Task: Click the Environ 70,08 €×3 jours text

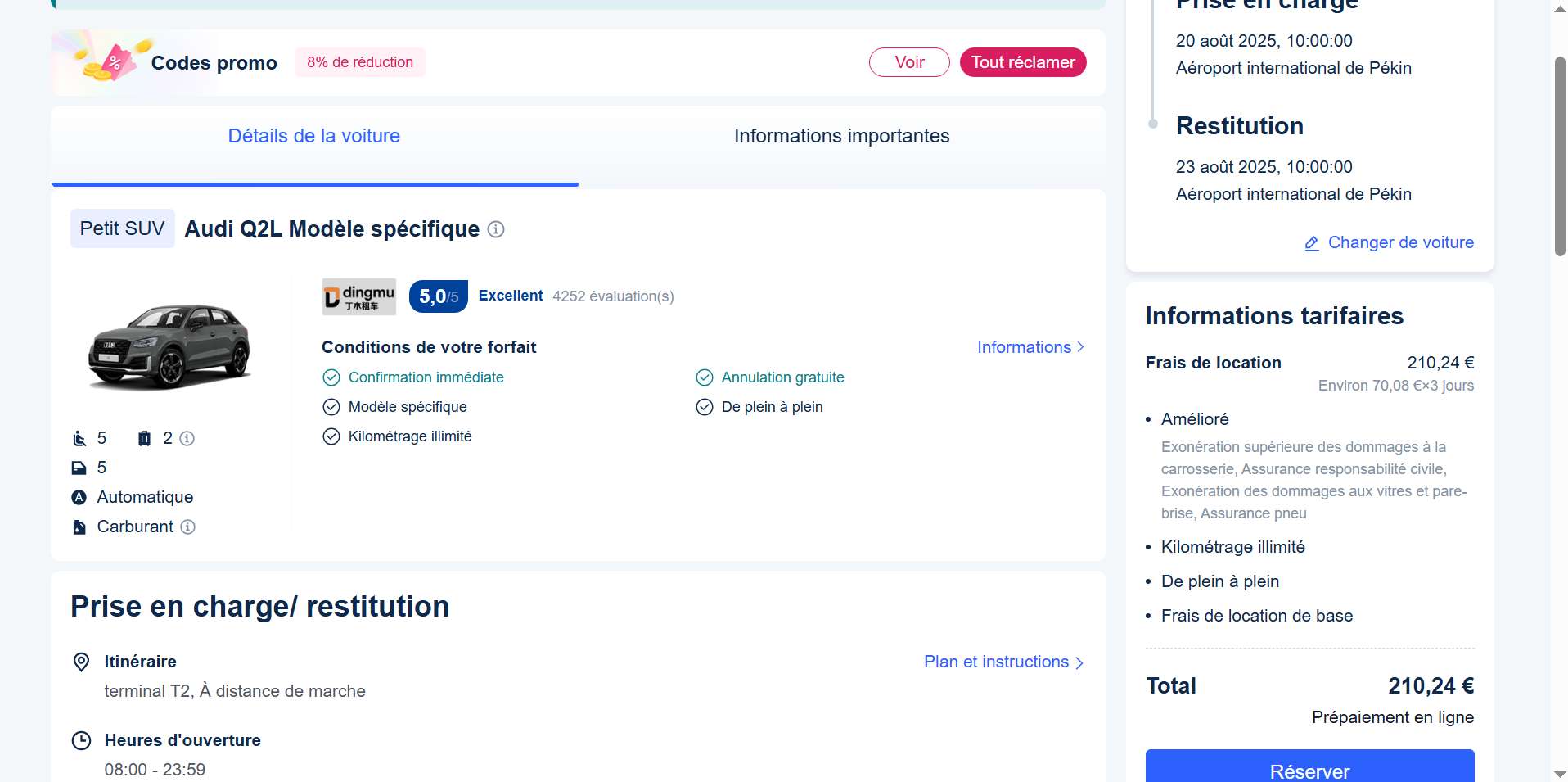Action: pos(1395,386)
